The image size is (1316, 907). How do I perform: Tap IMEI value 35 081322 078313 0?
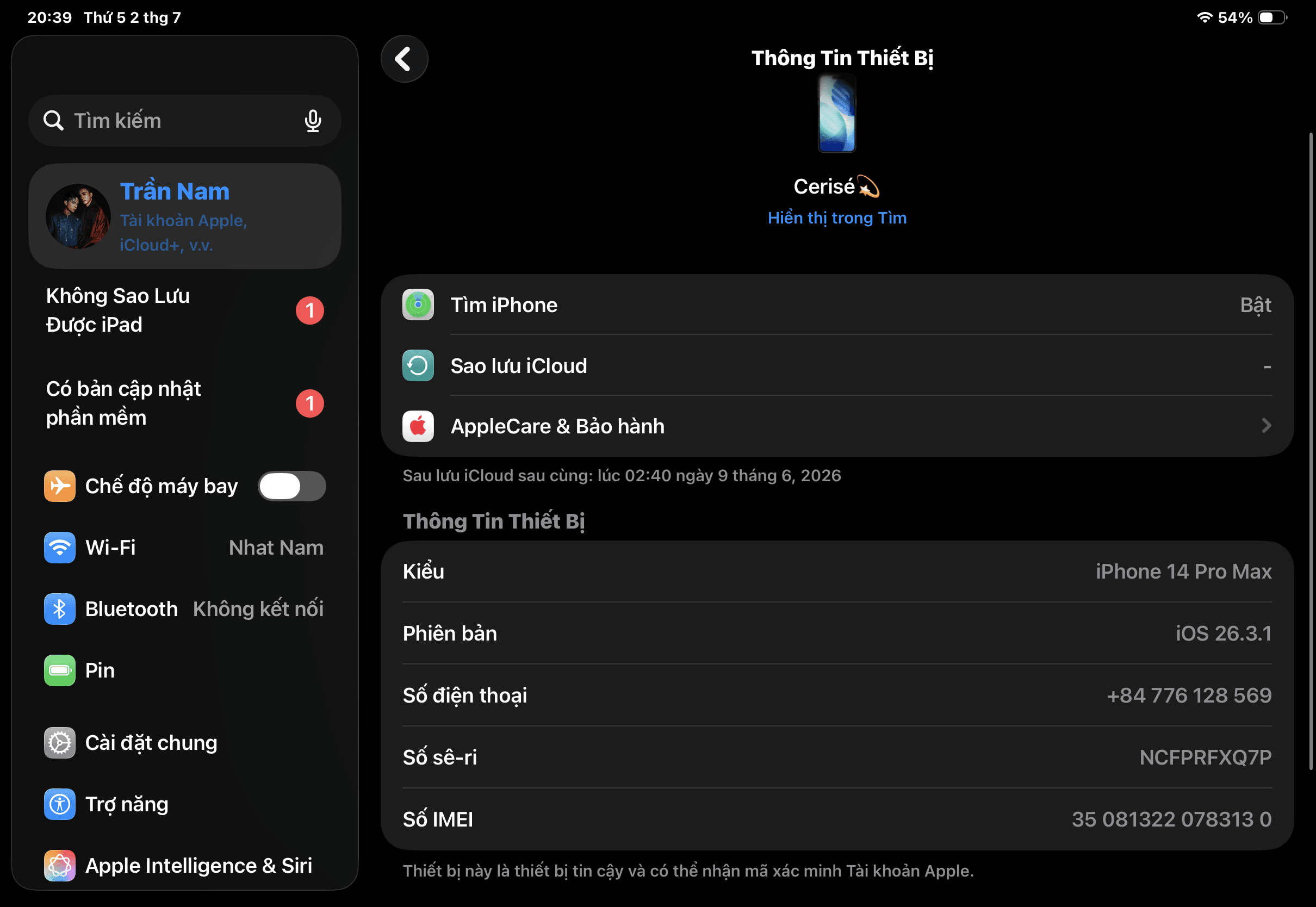coord(1171,819)
